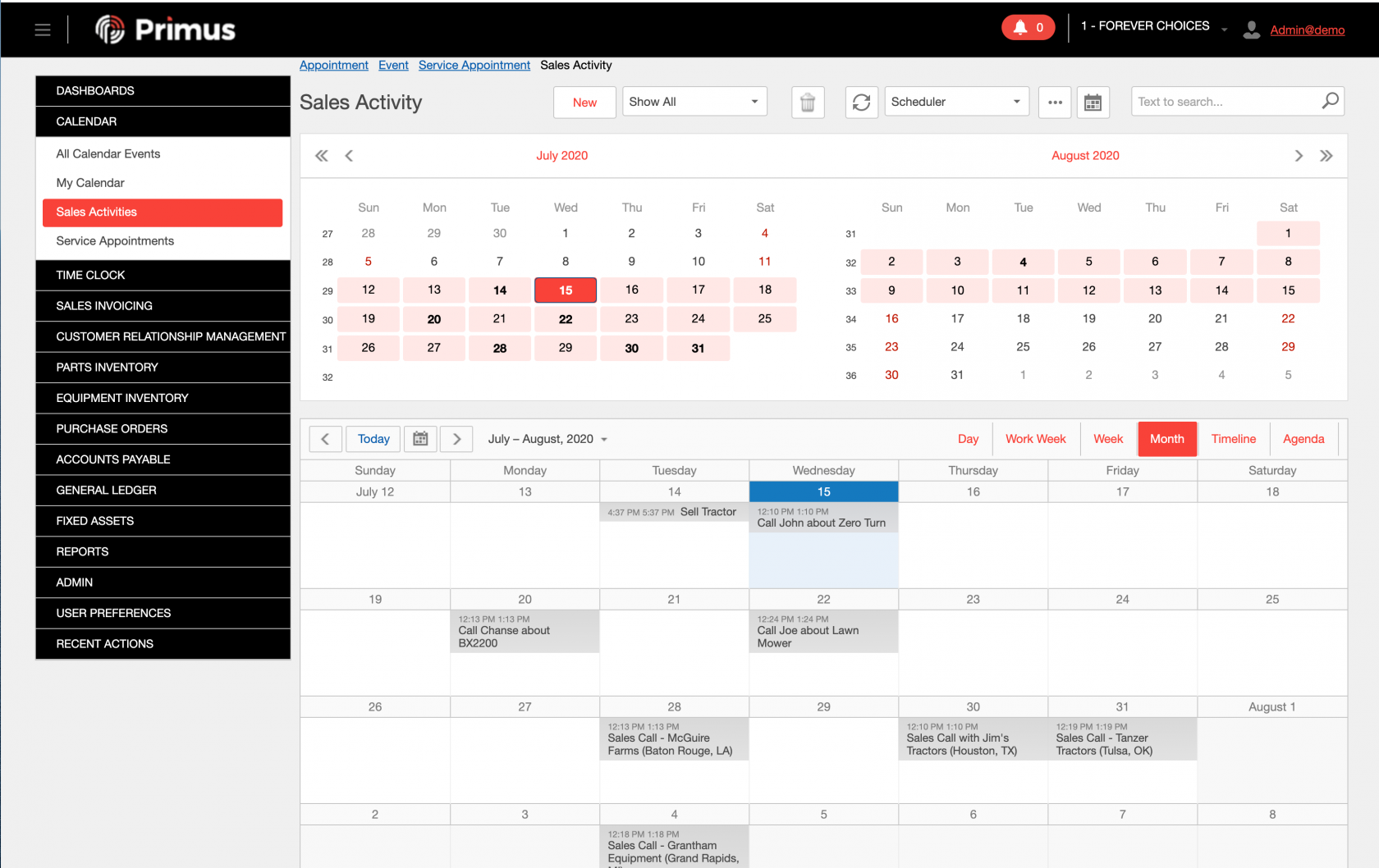The image size is (1379, 868).
Task: Click the scheduler previous arrow button
Action: click(325, 439)
